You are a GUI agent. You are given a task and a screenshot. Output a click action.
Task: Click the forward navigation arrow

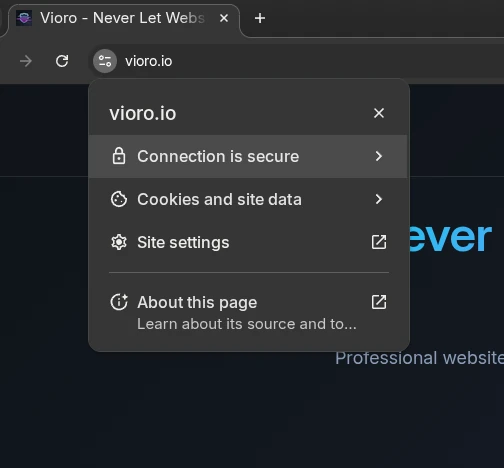click(x=26, y=61)
